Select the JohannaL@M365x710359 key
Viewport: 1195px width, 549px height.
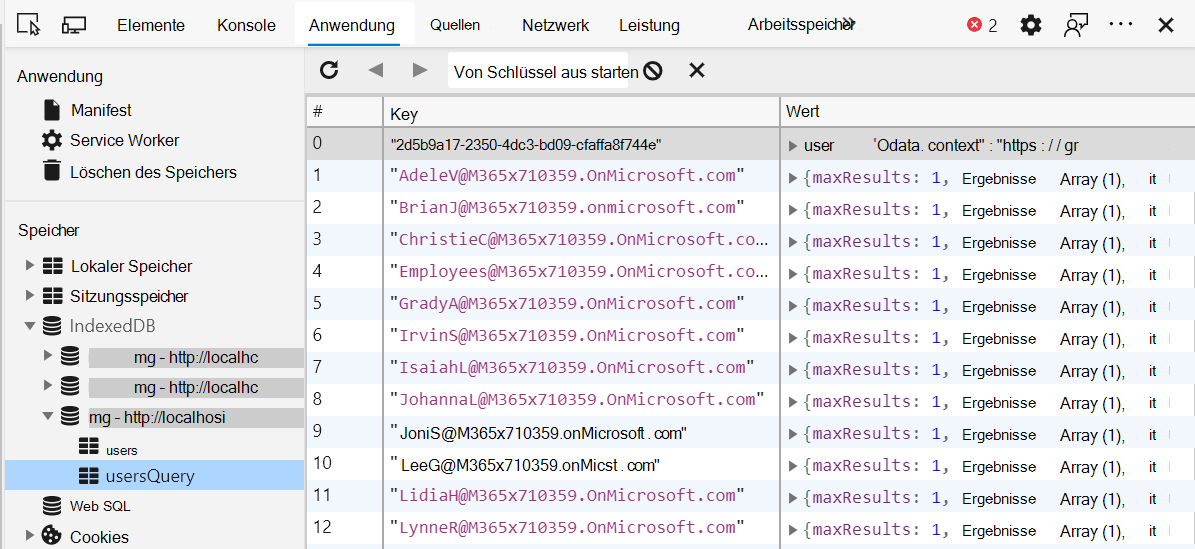click(x=576, y=400)
